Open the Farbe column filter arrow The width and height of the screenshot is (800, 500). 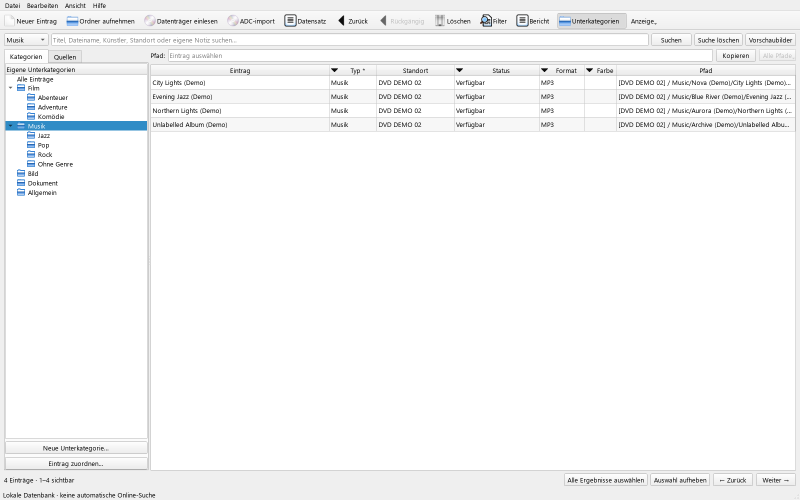tap(589, 70)
